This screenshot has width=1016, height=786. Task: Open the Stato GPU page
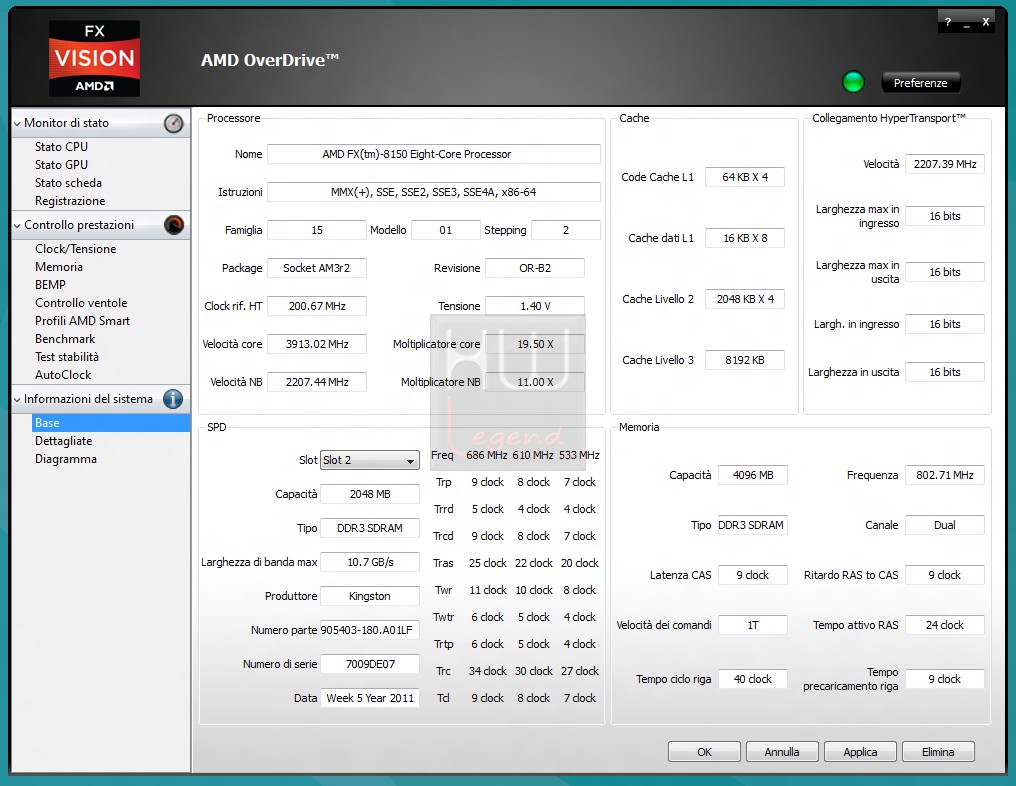(61, 165)
